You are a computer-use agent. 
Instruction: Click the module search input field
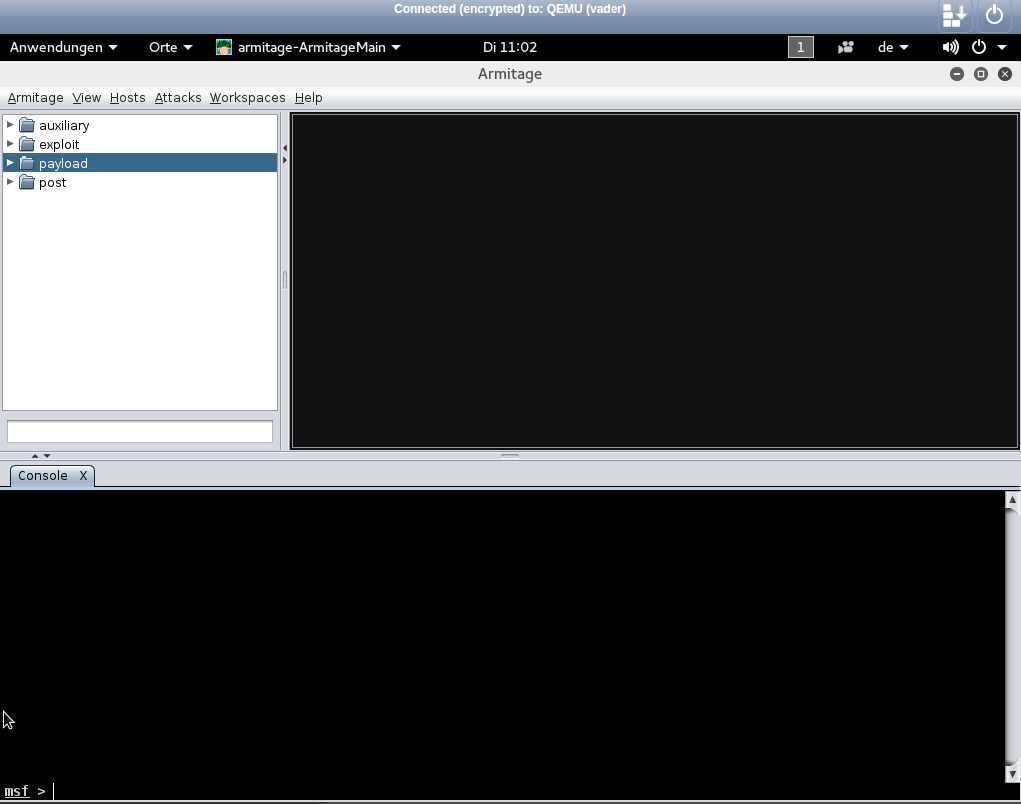(140, 431)
